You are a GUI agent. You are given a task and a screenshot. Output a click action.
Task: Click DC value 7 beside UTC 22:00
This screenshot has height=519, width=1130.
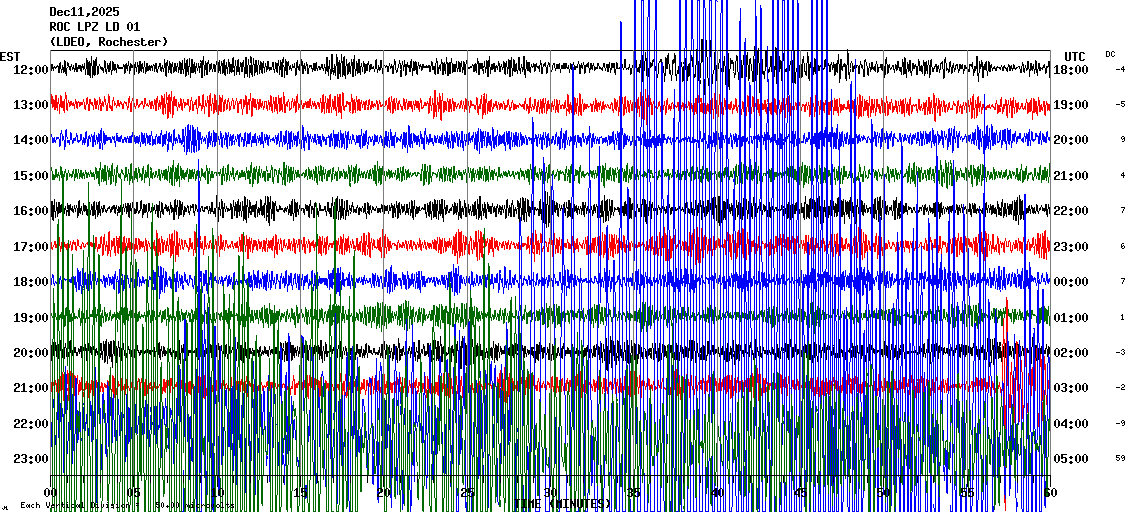[1123, 210]
